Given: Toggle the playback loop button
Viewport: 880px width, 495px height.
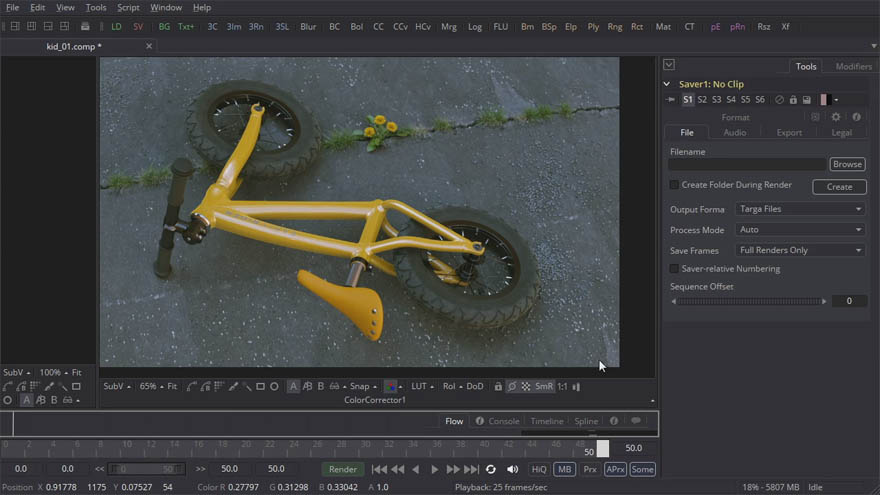Looking at the screenshot, I should (x=491, y=469).
